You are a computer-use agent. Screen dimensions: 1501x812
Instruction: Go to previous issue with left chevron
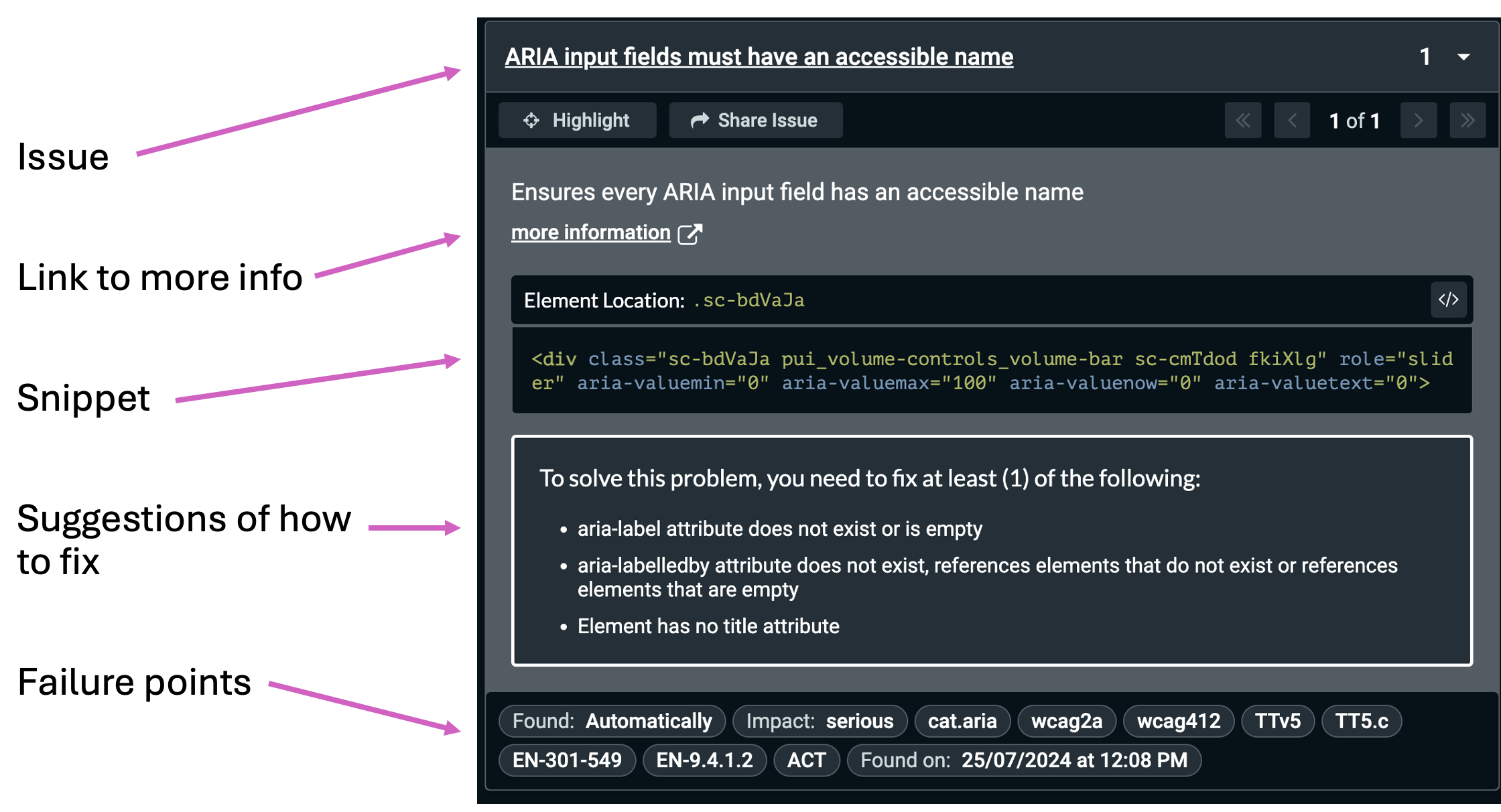pos(1292,121)
